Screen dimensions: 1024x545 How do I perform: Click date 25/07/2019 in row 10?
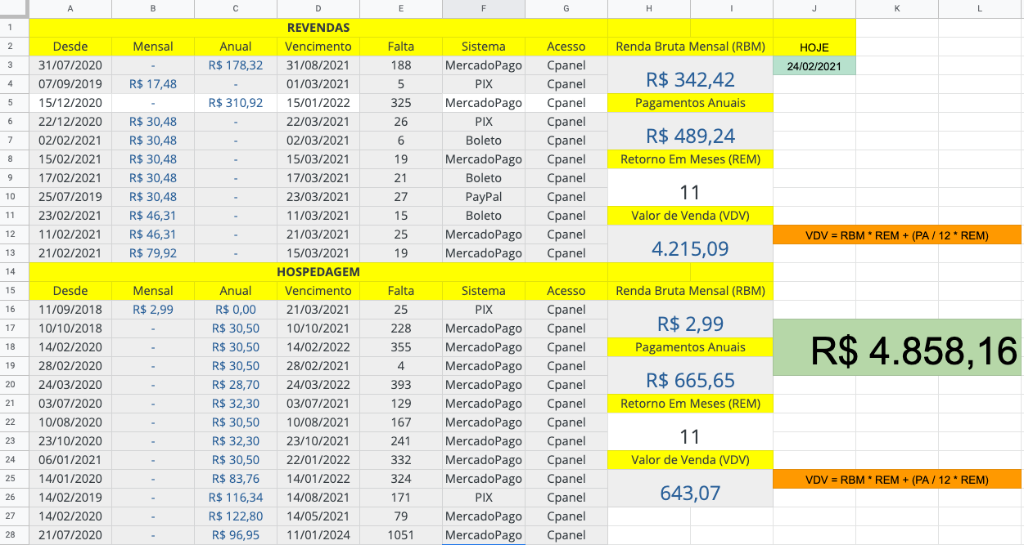pyautogui.click(x=71, y=196)
